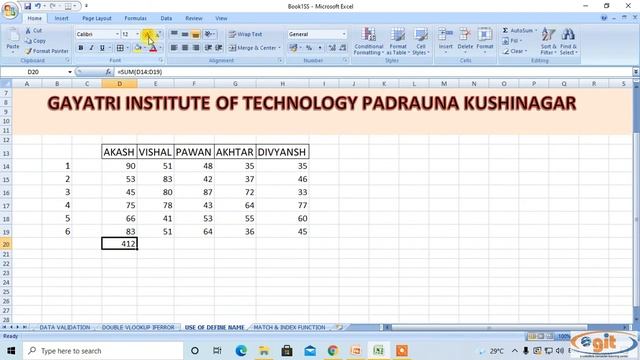This screenshot has height=360, width=640.
Task: Apply Comma Style
Action: click(x=320, y=48)
